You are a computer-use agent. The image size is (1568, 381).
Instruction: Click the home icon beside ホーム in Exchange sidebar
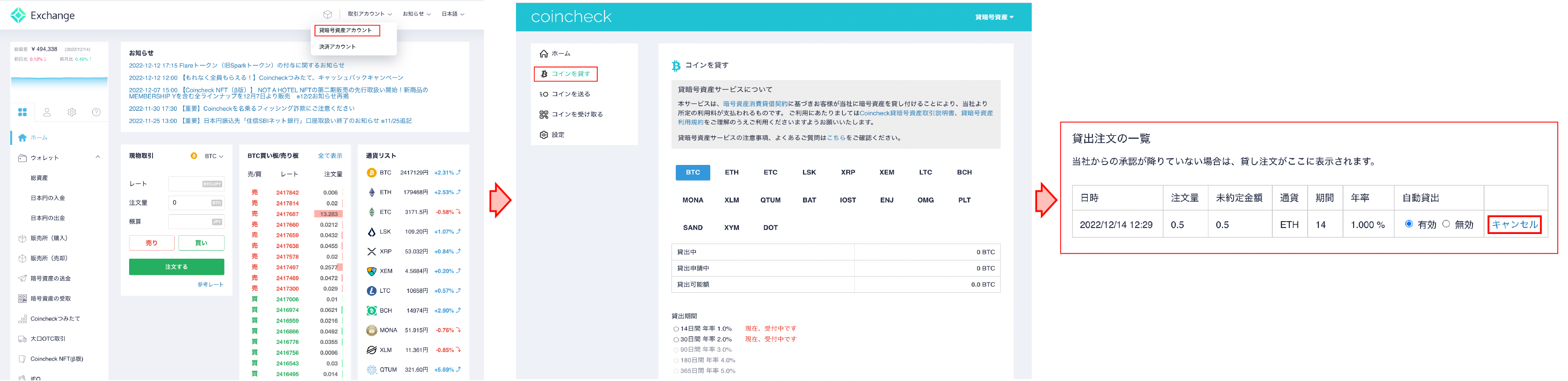(23, 138)
